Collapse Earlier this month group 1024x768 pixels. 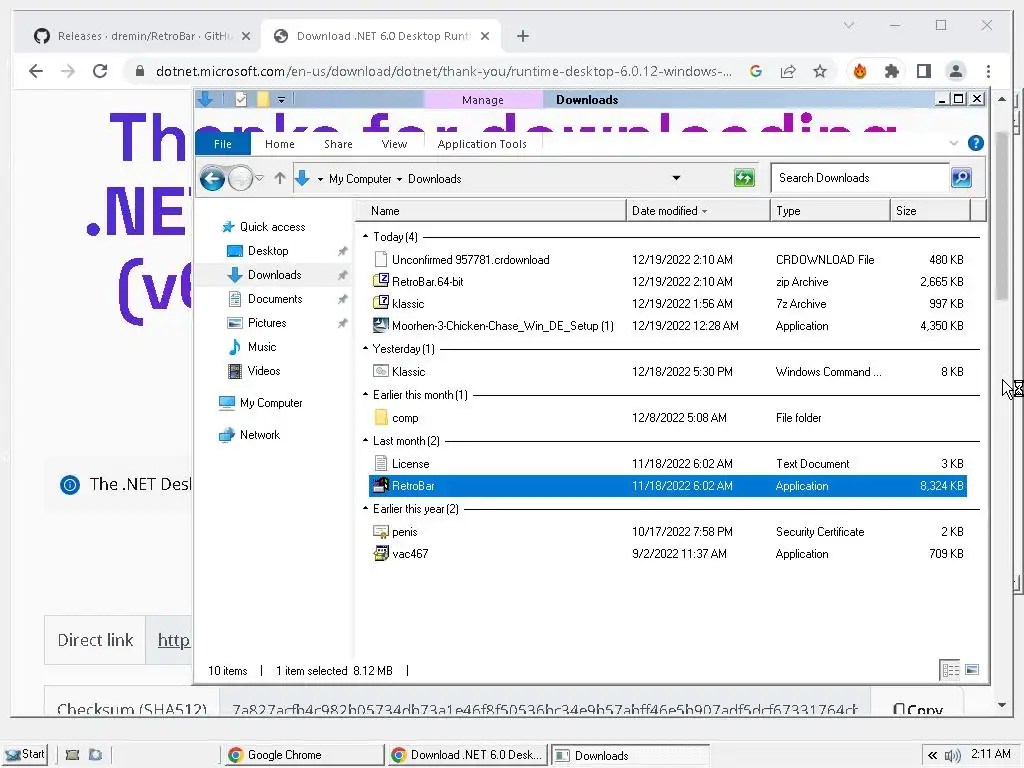365,394
